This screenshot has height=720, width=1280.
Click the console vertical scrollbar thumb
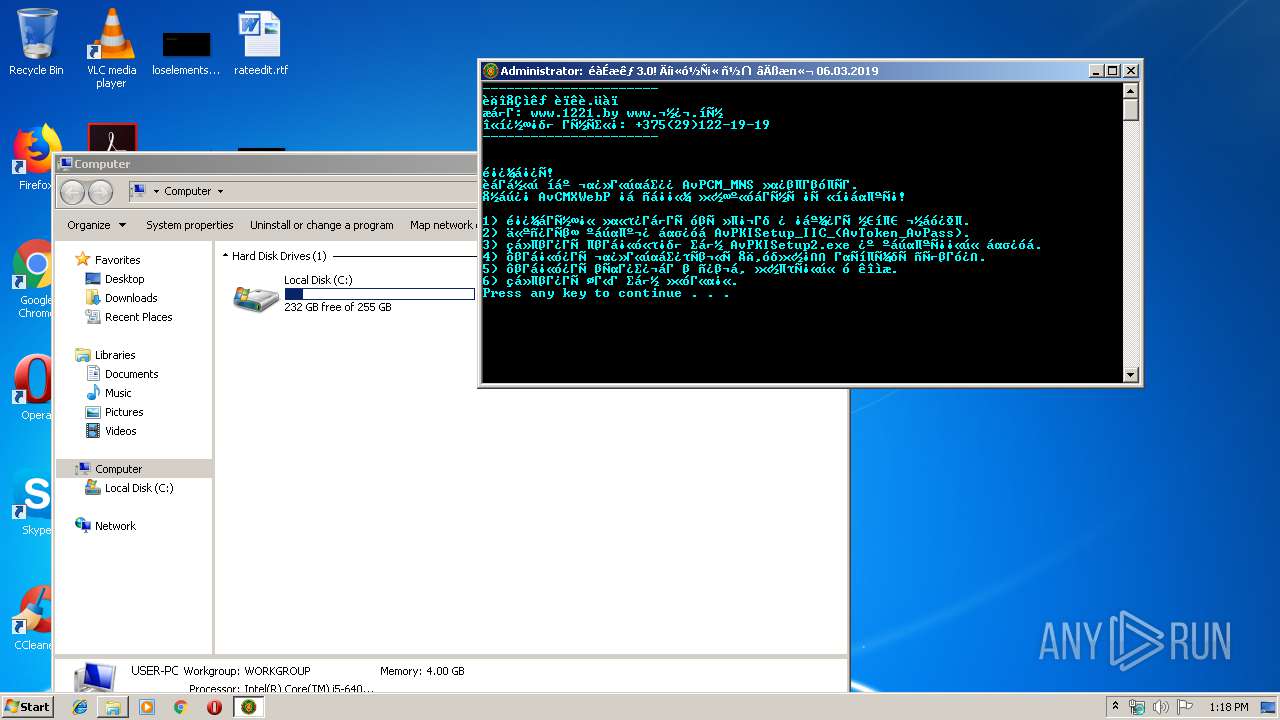(x=1131, y=108)
